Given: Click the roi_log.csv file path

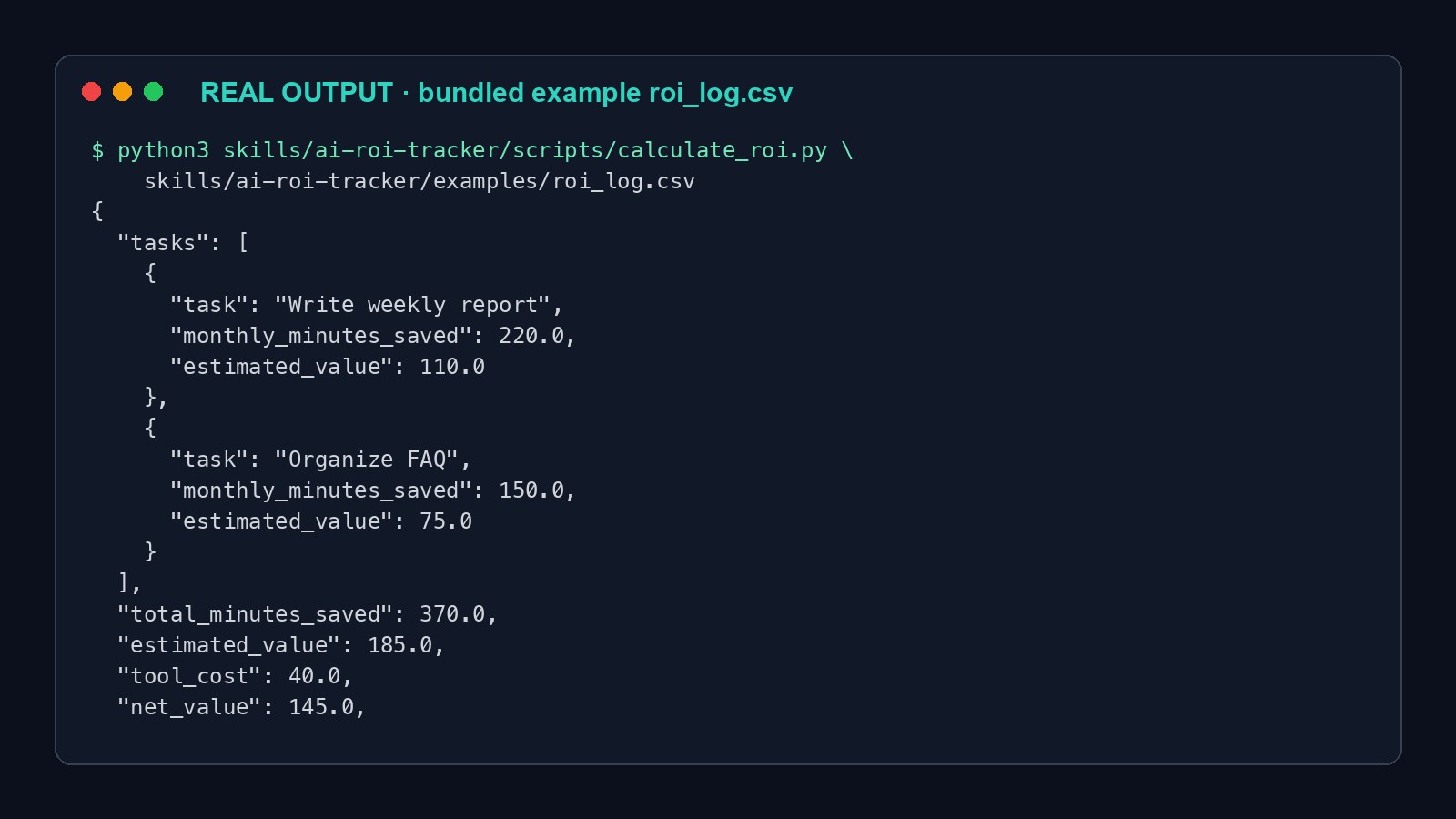Looking at the screenshot, I should (420, 181).
